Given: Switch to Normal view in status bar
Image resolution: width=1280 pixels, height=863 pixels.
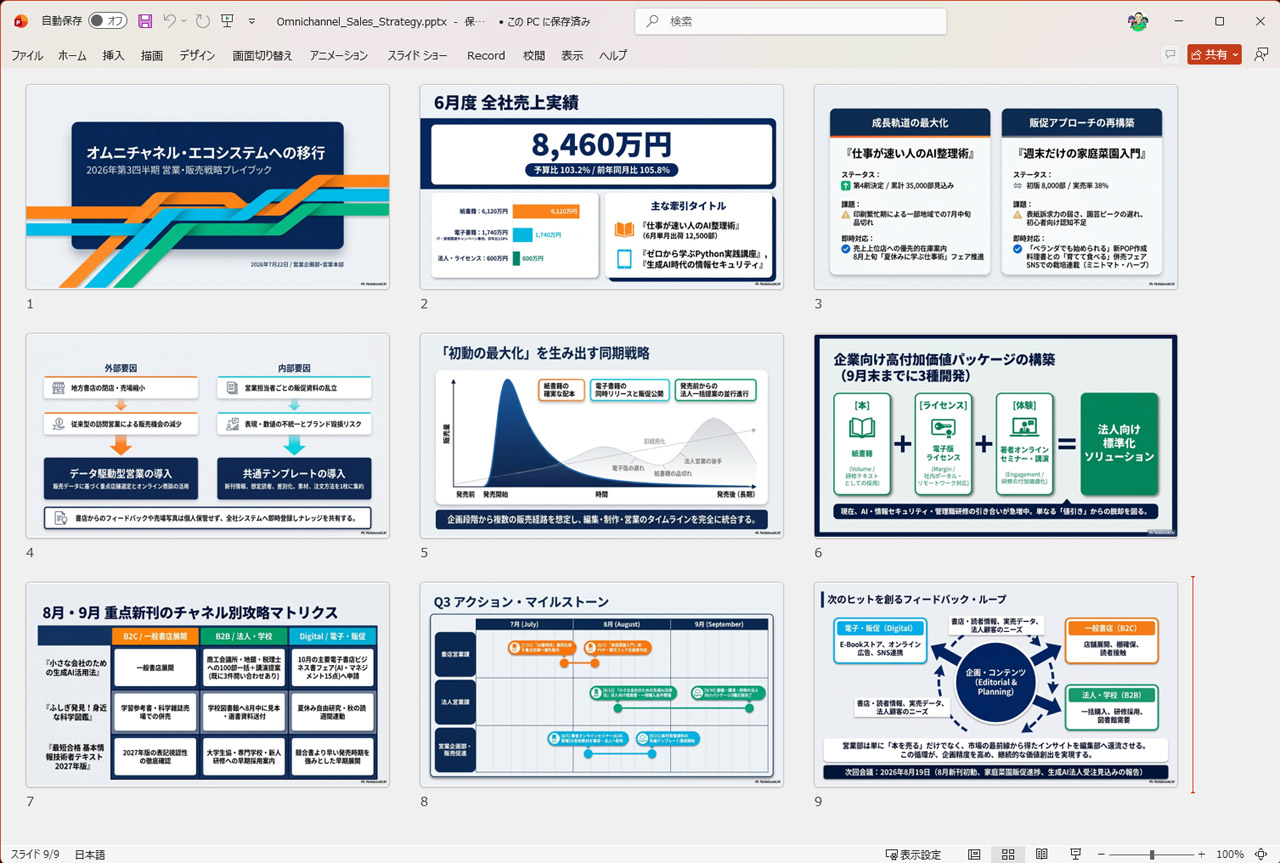Looking at the screenshot, I should 974,855.
